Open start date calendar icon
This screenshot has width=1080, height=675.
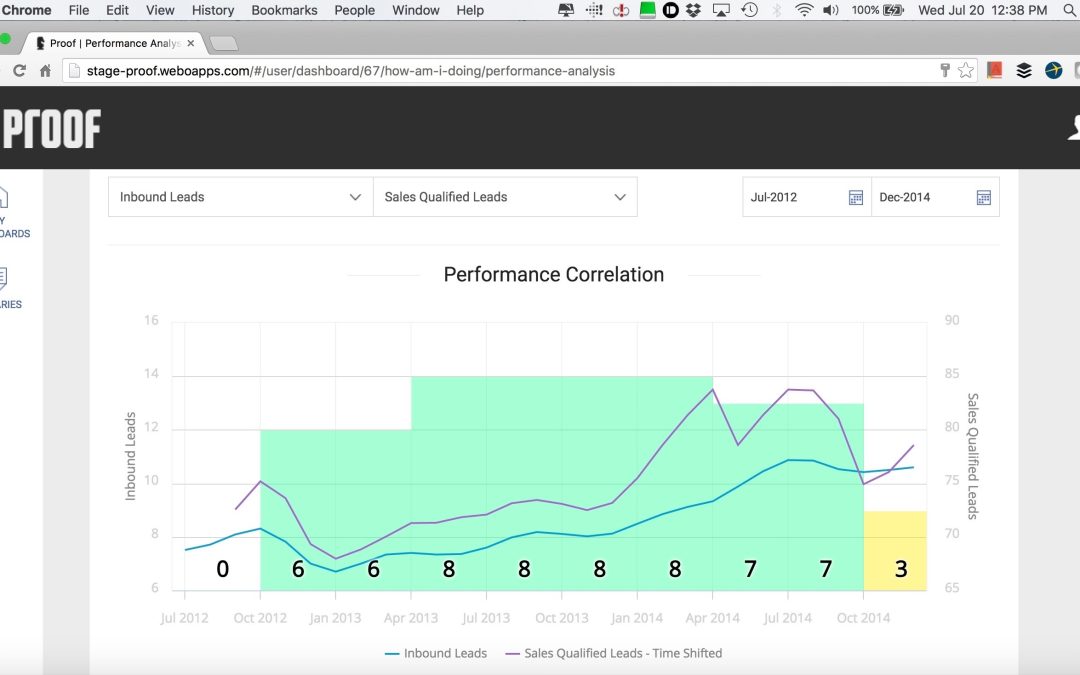[x=855, y=198]
